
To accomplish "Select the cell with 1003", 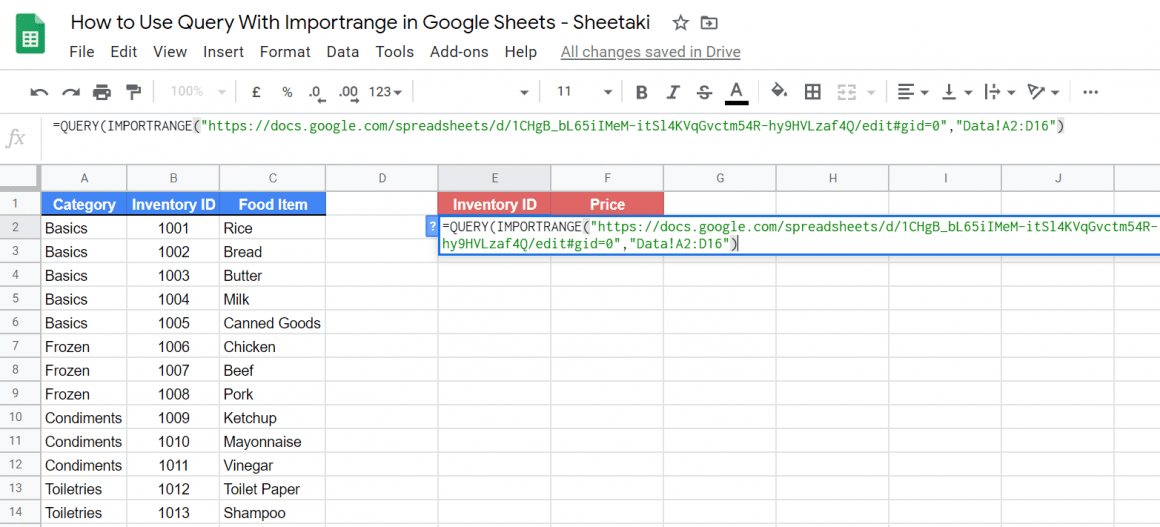I will [x=173, y=275].
